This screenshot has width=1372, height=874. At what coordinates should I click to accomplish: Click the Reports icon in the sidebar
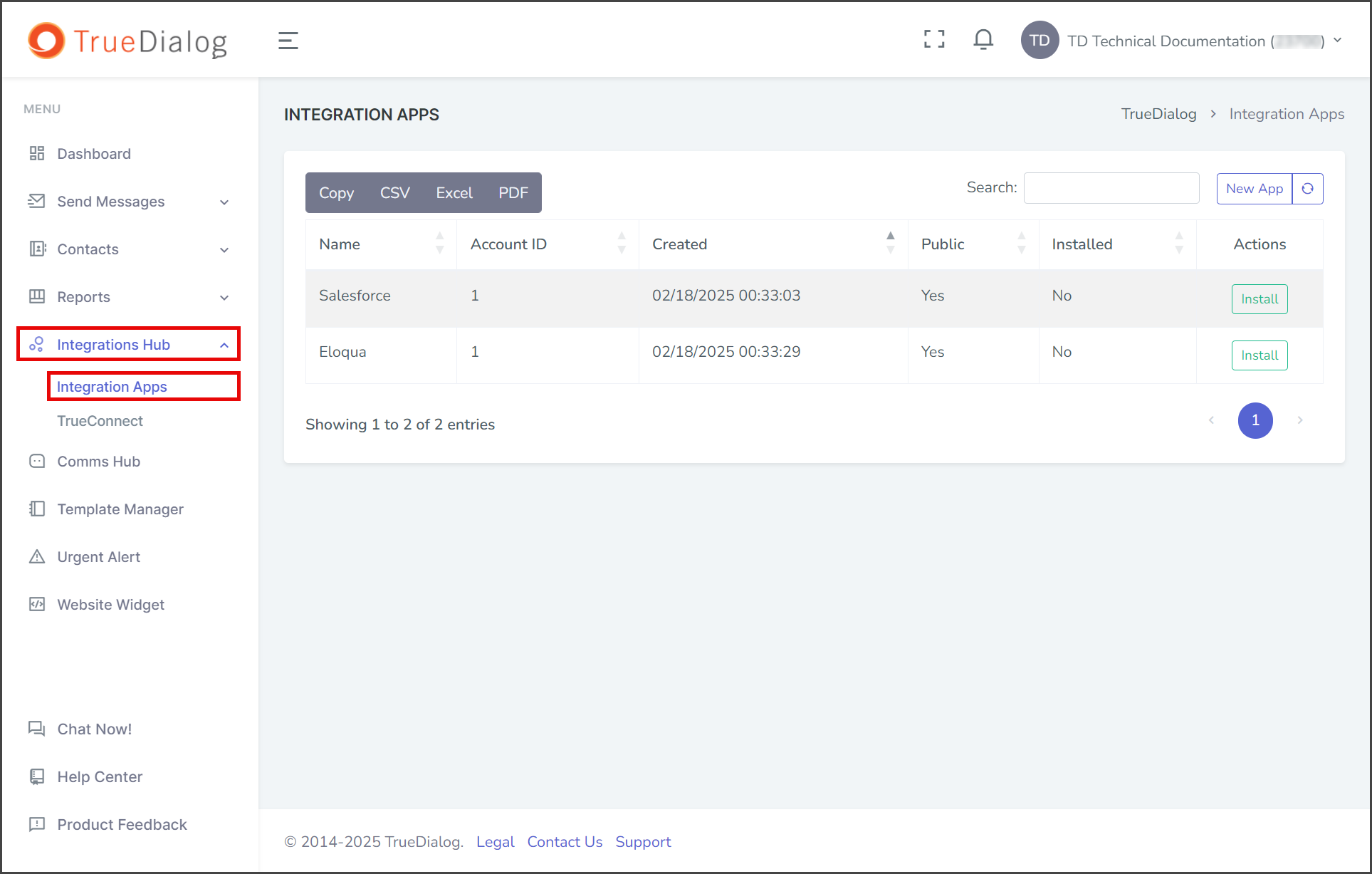37,296
